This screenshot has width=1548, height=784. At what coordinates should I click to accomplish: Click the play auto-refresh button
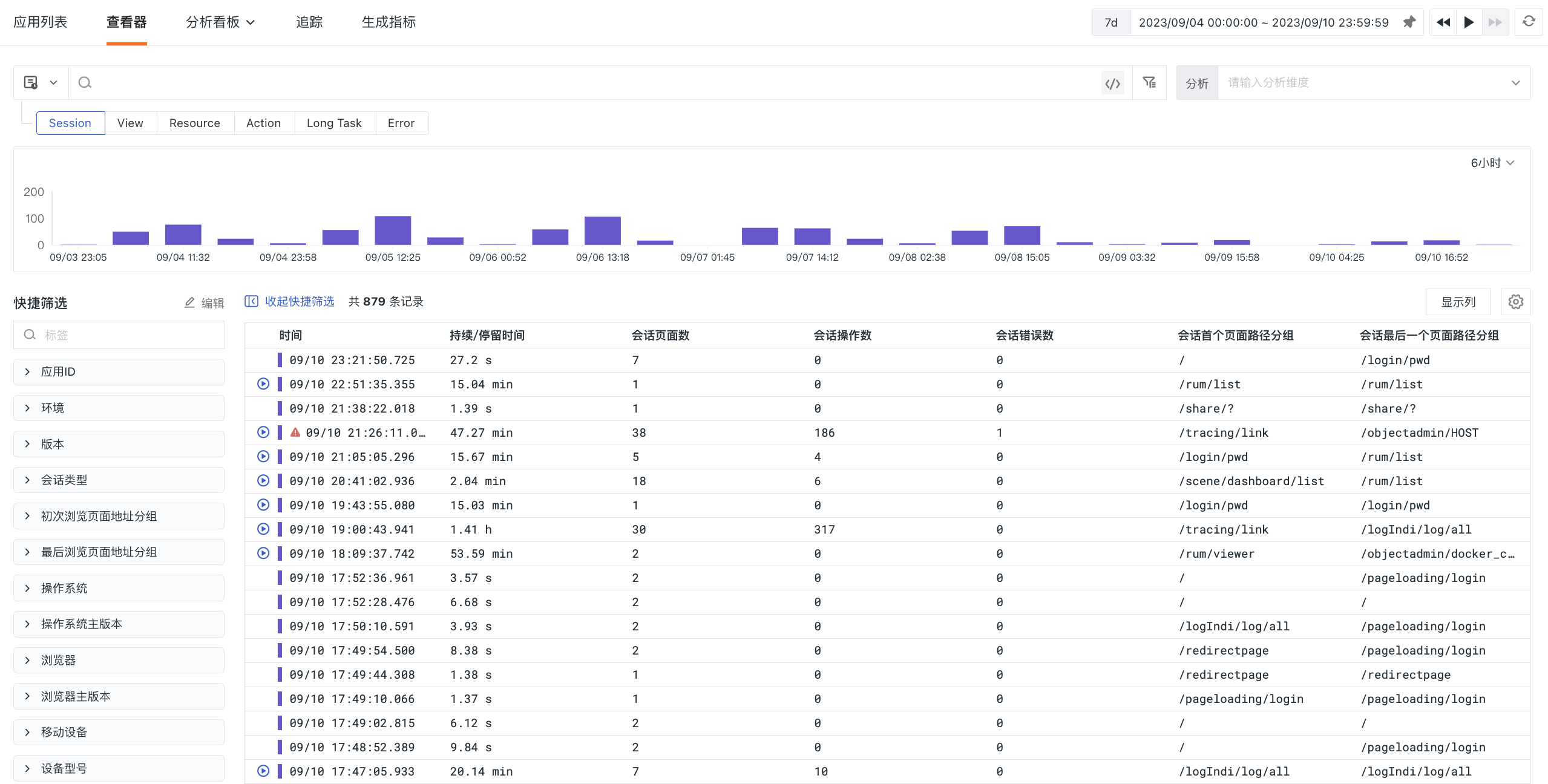1469,22
